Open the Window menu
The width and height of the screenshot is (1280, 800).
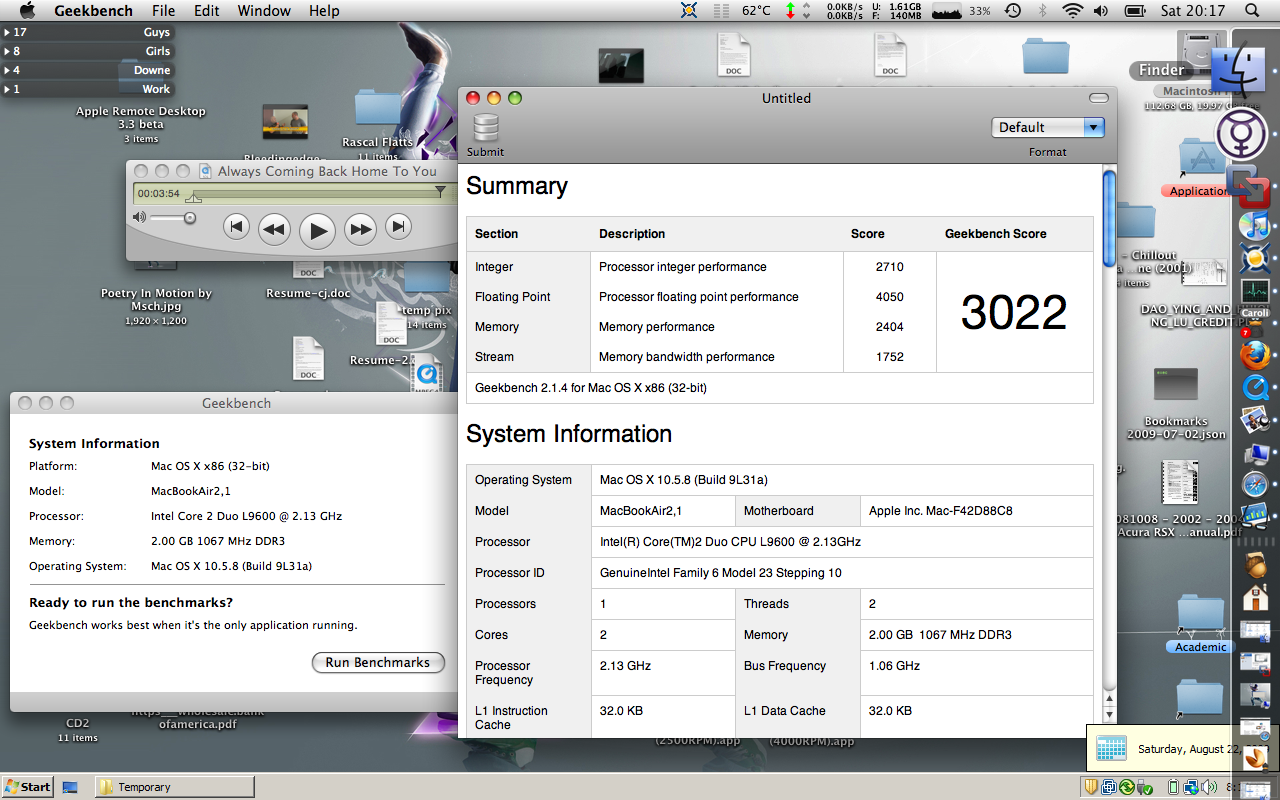tap(264, 10)
